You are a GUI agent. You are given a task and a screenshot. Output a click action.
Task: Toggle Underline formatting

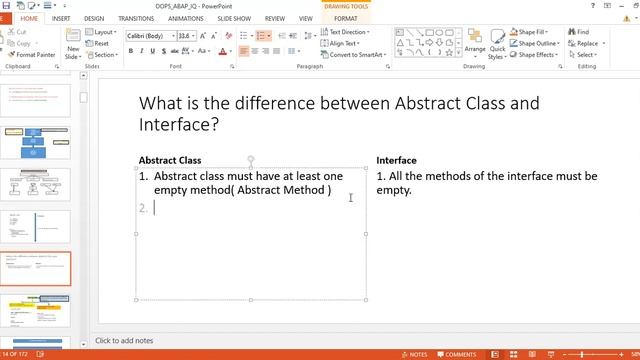point(153,51)
